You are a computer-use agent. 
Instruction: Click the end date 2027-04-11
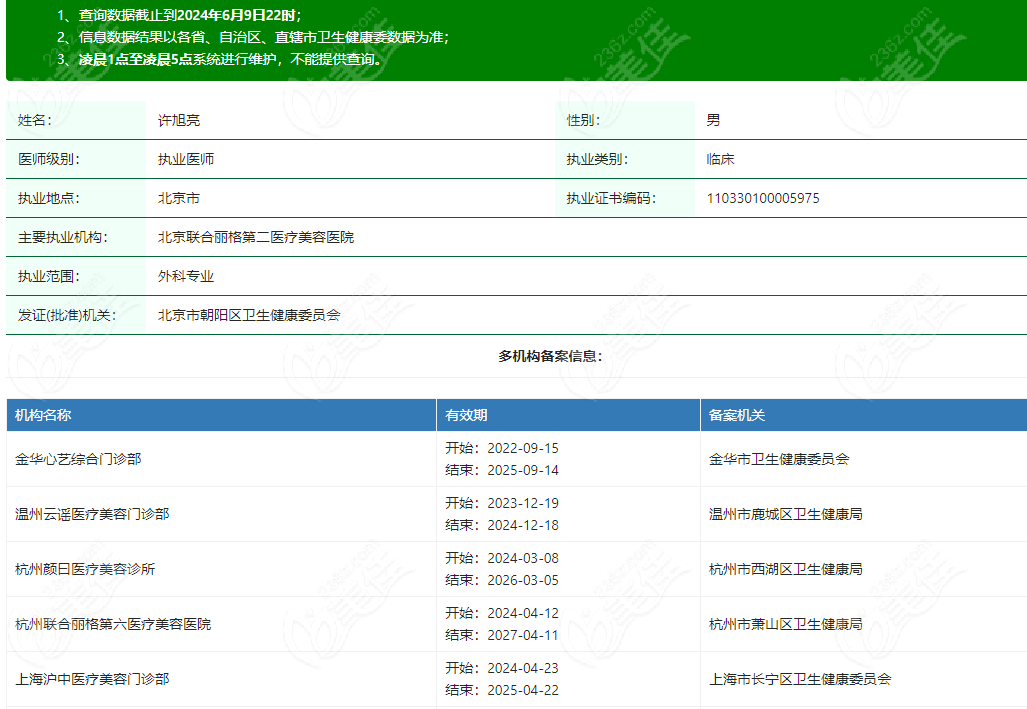pos(523,635)
